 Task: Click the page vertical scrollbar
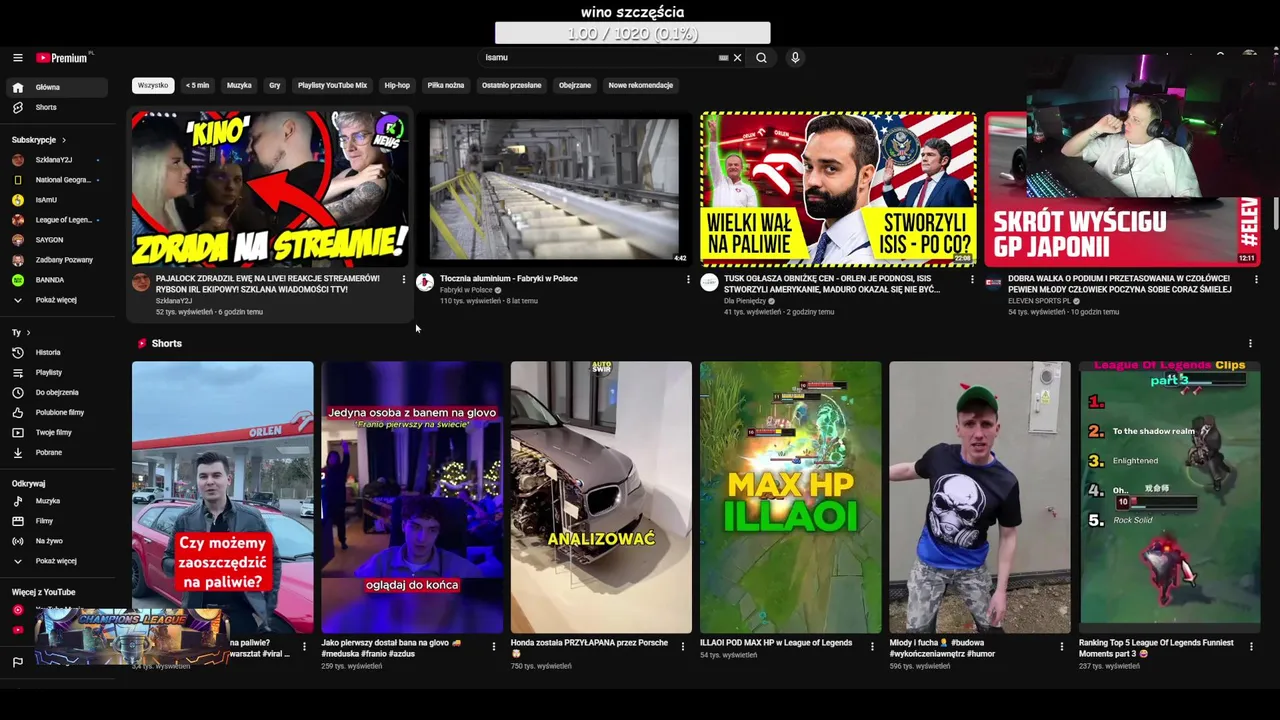(x=1275, y=213)
